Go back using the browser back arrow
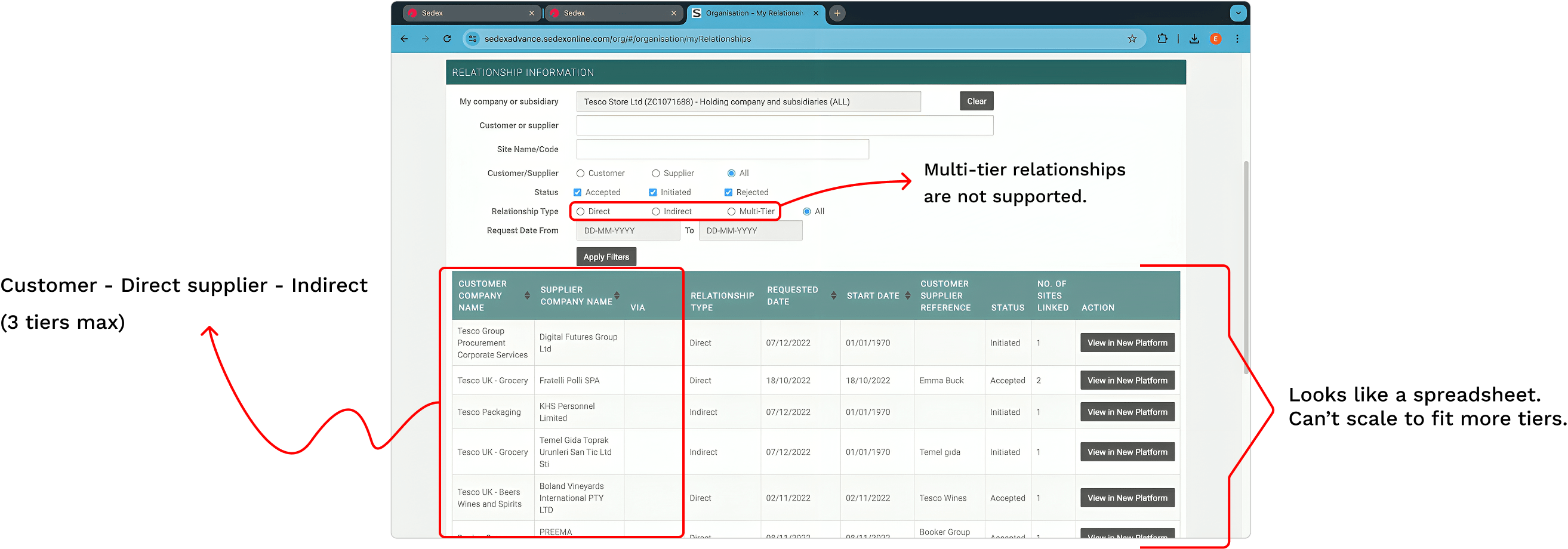 [404, 39]
